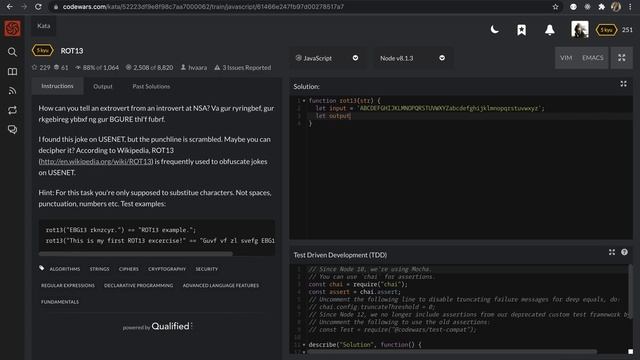Open the browser three-dot menu

(630, 7)
